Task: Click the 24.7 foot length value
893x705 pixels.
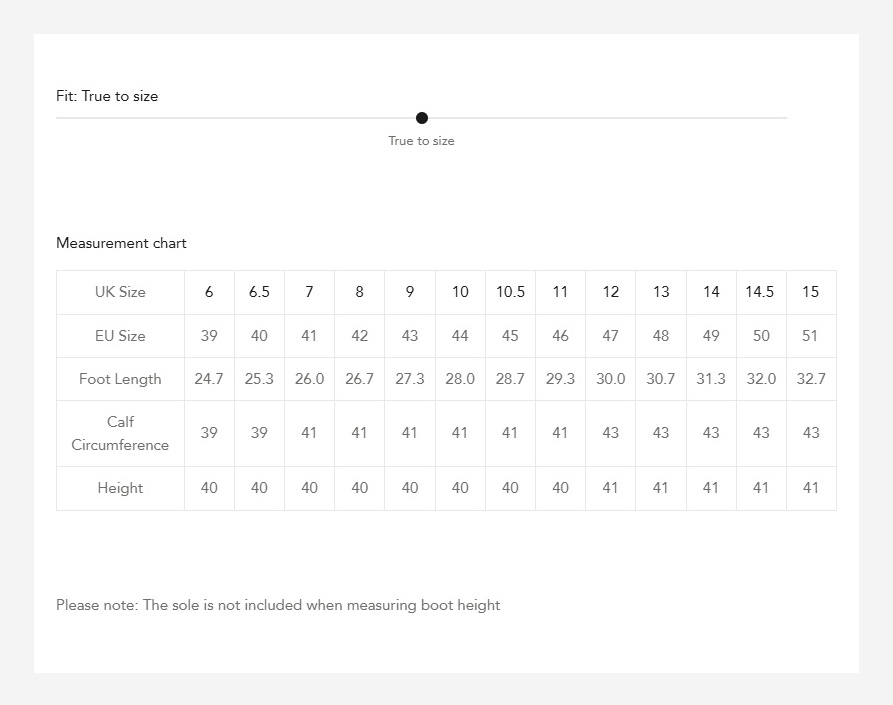Action: [209, 379]
